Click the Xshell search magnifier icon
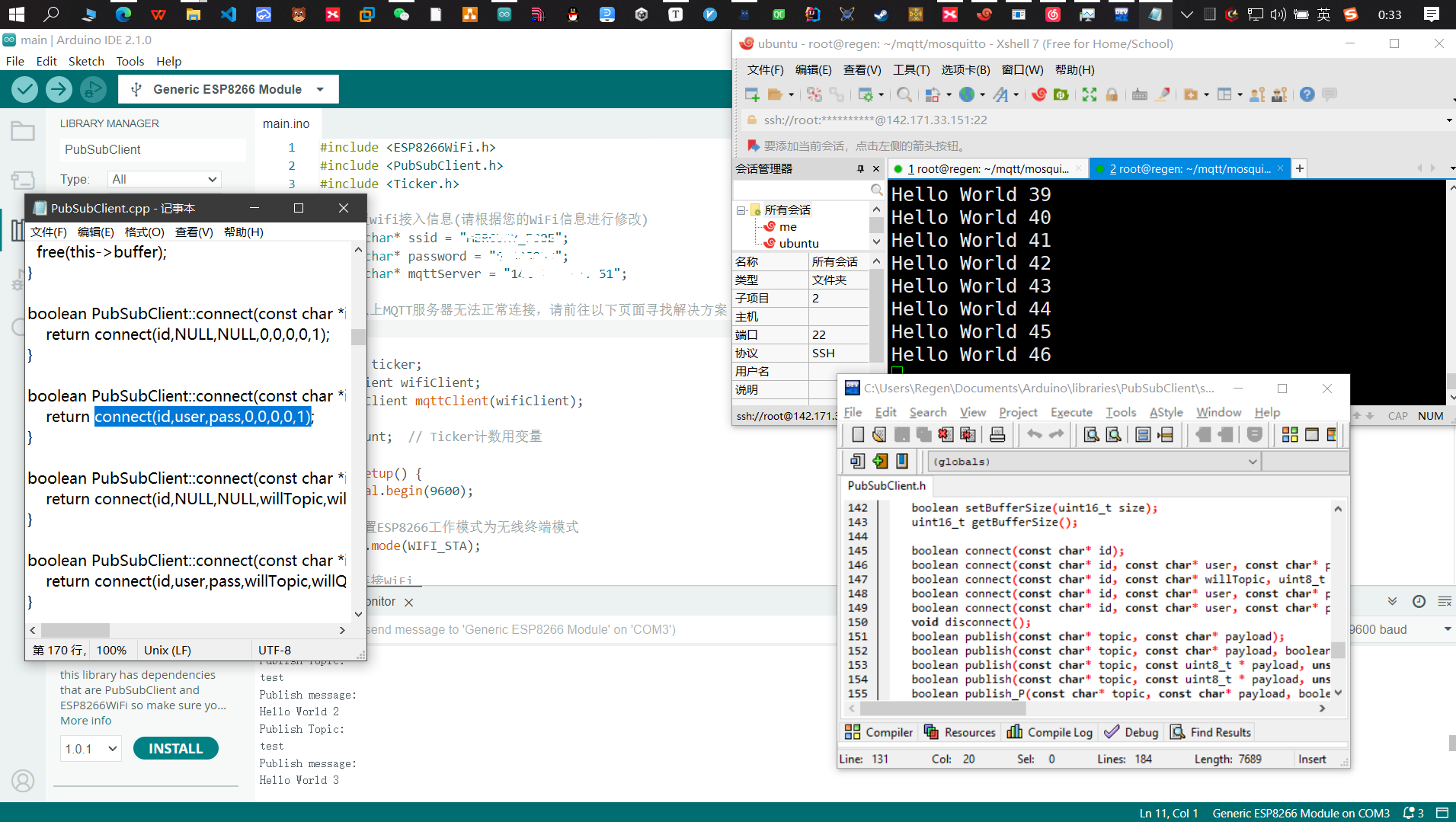 coord(904,94)
